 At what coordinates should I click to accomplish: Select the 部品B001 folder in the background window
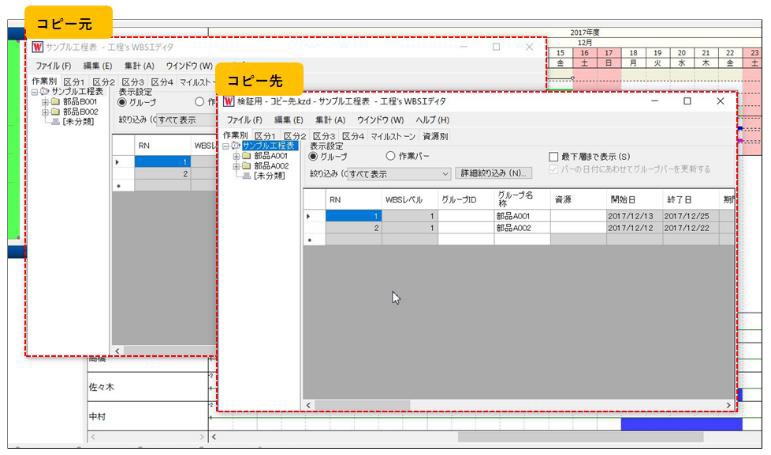(x=82, y=101)
